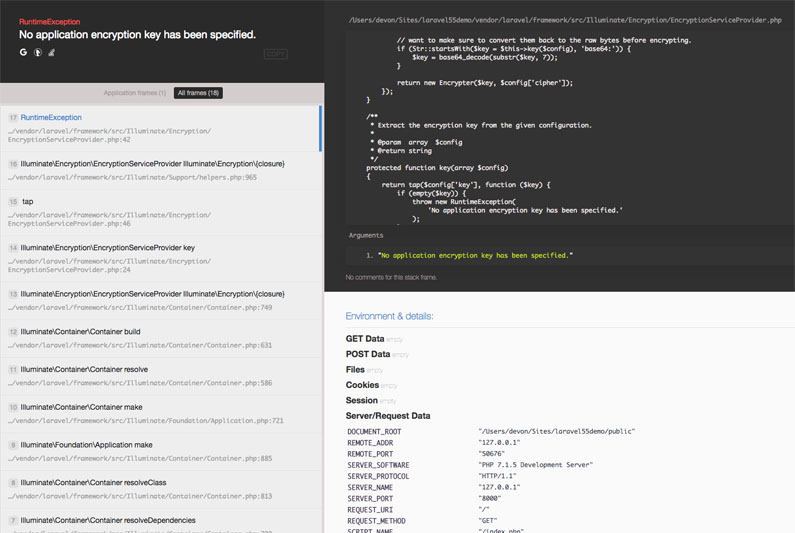Click the 'Session' section label
The height and width of the screenshot is (533, 795).
pyautogui.click(x=362, y=400)
